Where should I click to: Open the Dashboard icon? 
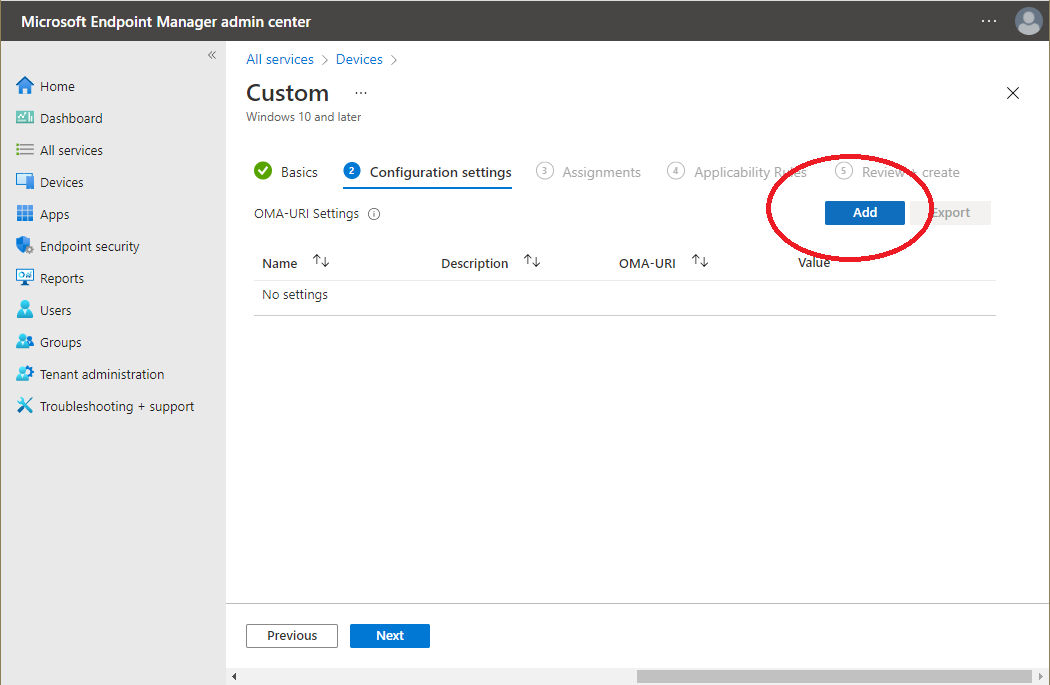tap(25, 118)
